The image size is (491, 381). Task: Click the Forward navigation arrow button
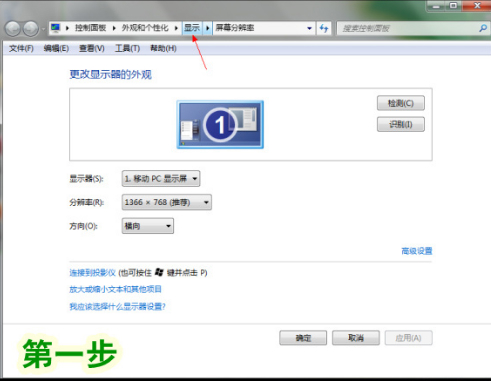(x=31, y=29)
